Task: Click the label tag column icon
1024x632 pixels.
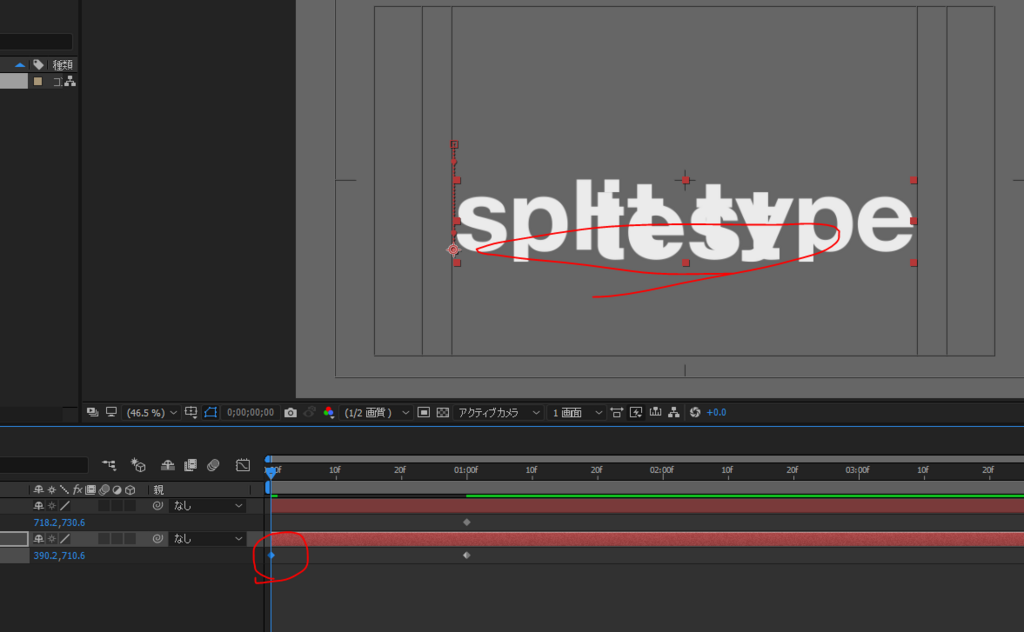Action: pyautogui.click(x=39, y=65)
